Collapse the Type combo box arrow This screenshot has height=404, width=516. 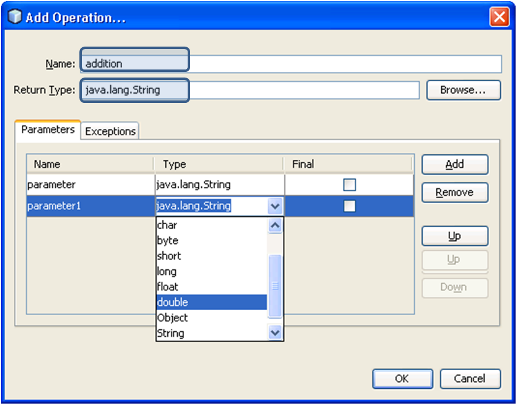tap(275, 206)
